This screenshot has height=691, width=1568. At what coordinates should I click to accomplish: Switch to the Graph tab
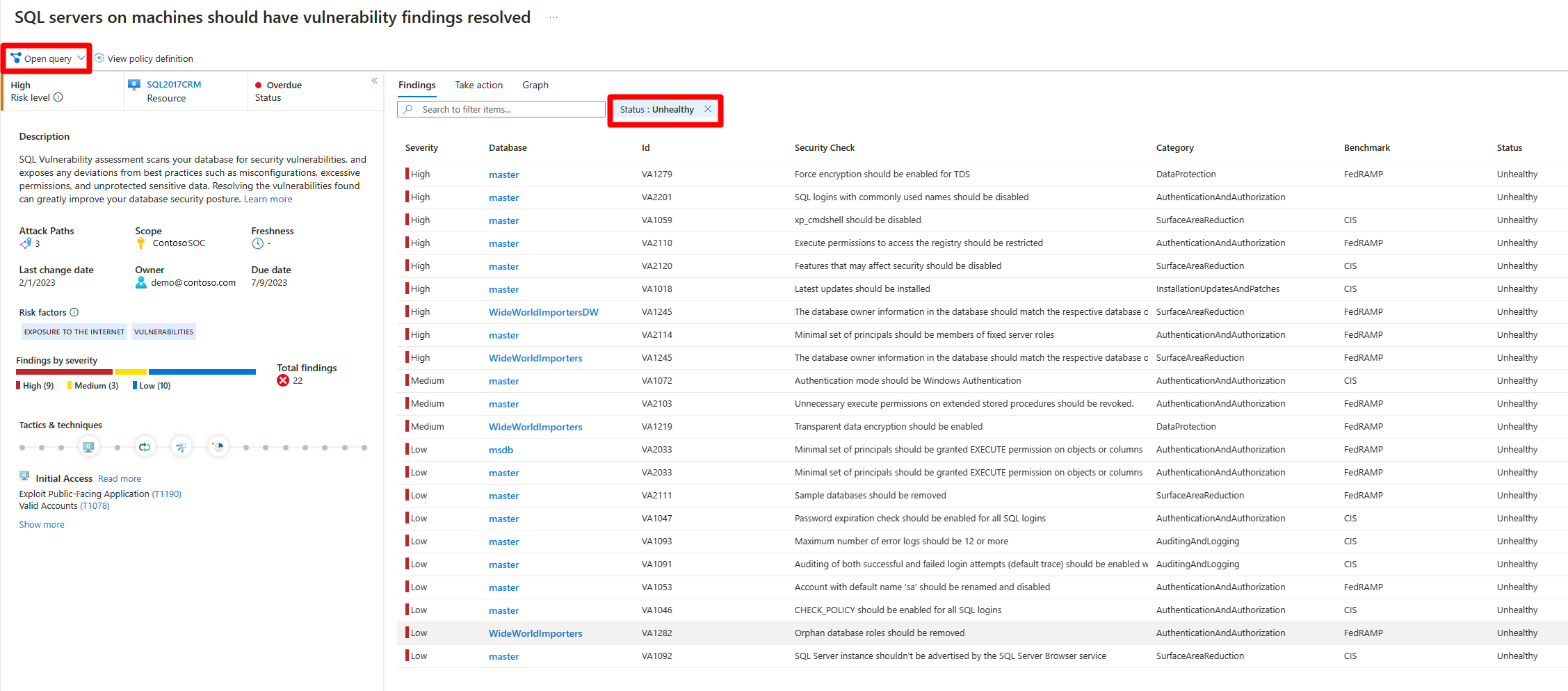coord(535,85)
